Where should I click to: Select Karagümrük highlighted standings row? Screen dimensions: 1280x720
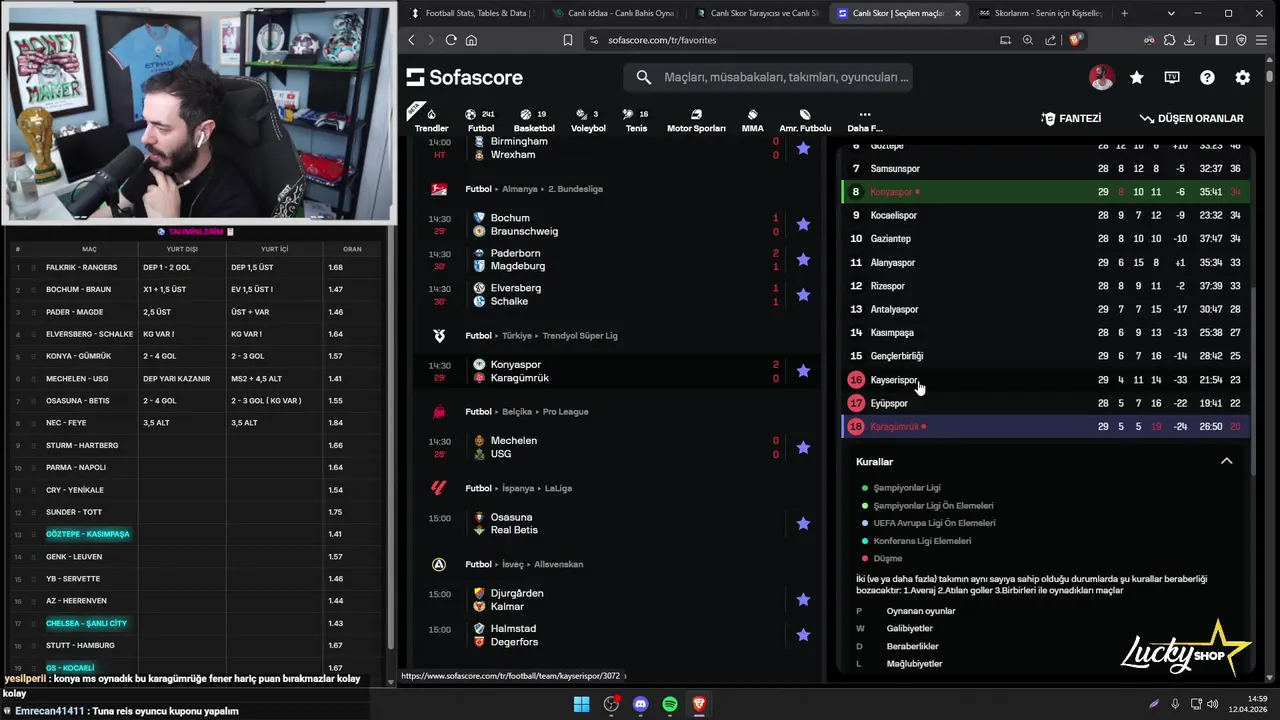coord(1045,427)
